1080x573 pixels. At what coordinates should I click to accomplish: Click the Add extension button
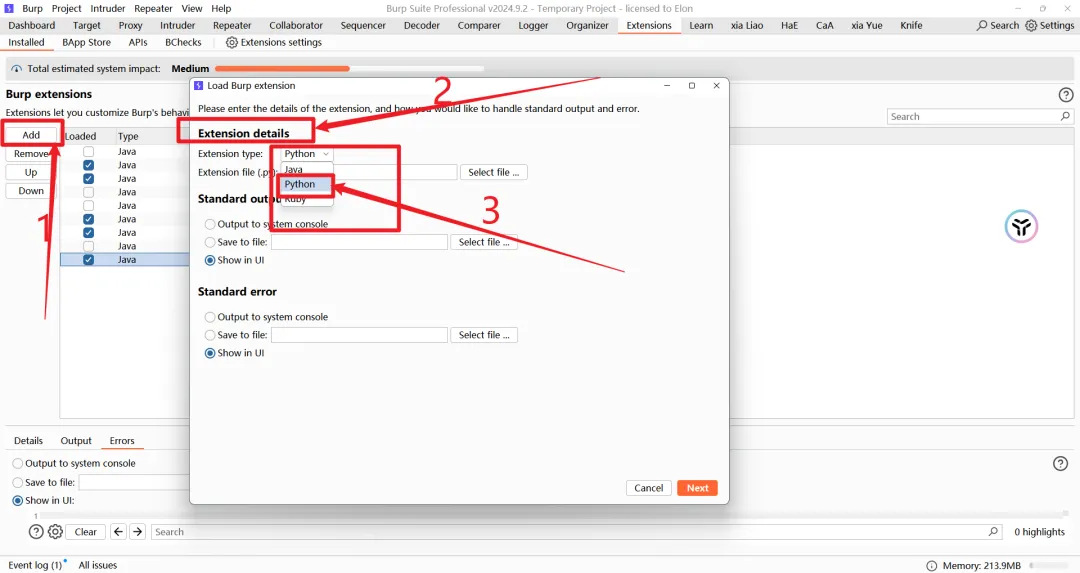click(x=31, y=135)
